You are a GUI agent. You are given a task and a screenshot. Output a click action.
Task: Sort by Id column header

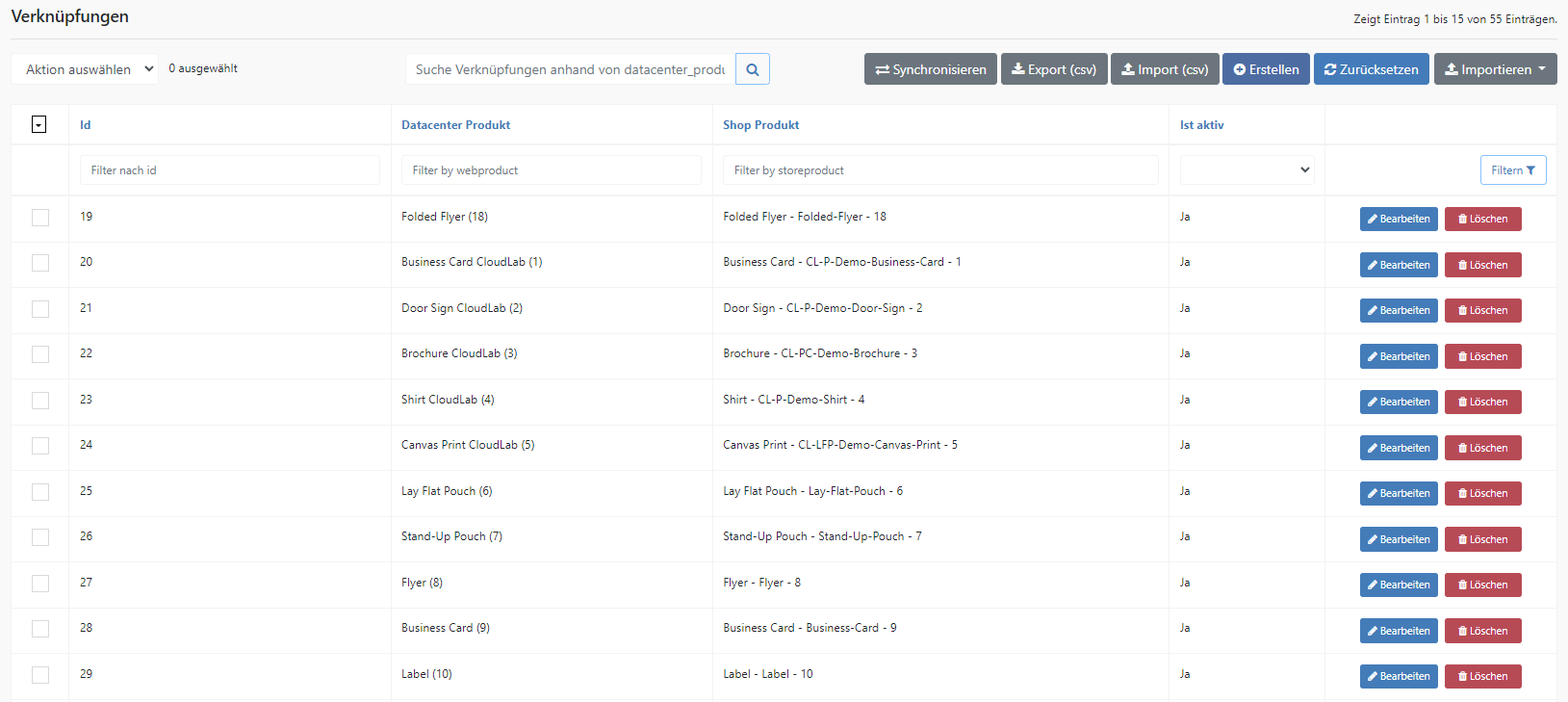point(86,125)
